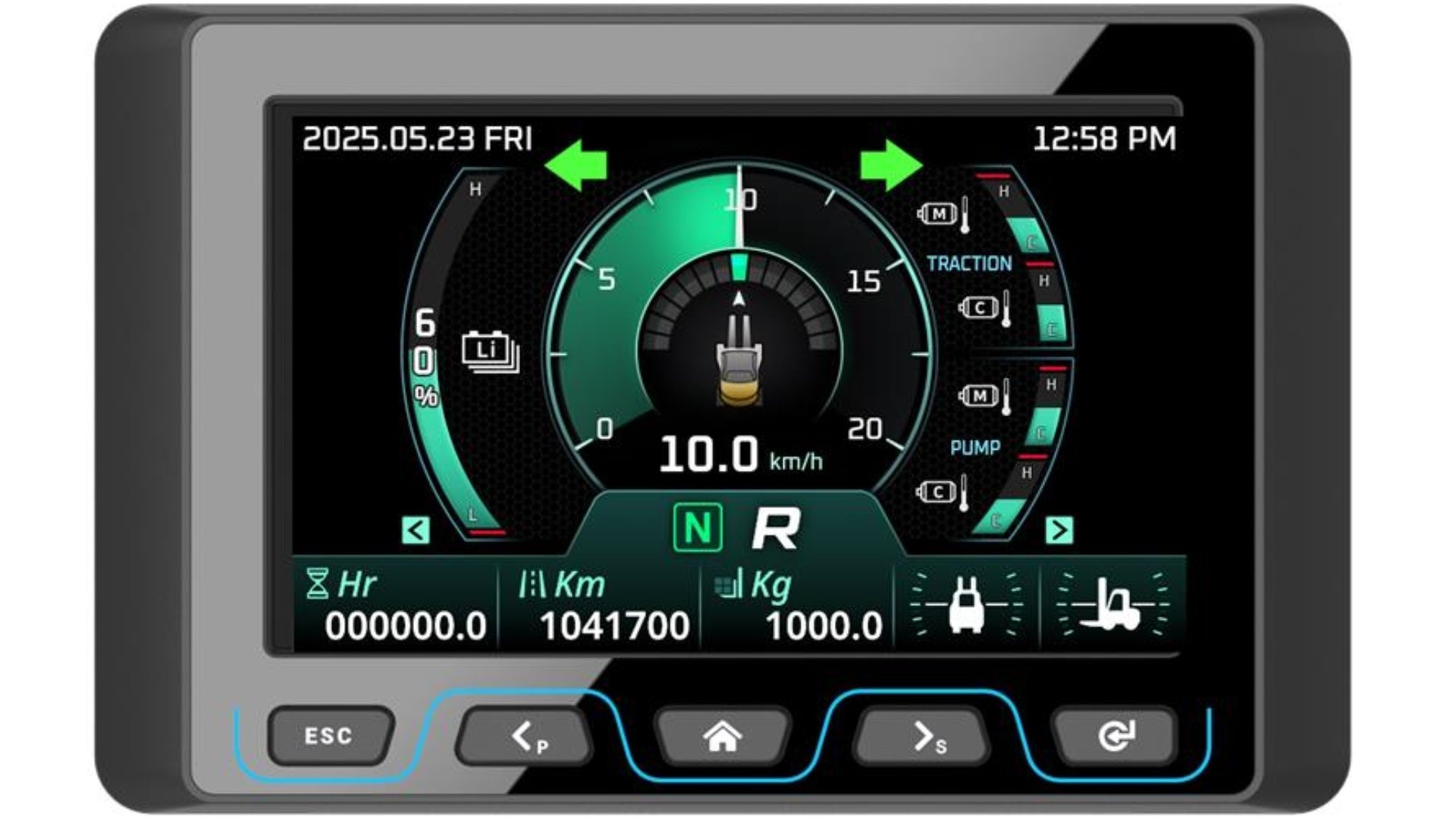Toggle the front-view forklift lights icon
Image resolution: width=1456 pixels, height=819 pixels.
click(966, 604)
